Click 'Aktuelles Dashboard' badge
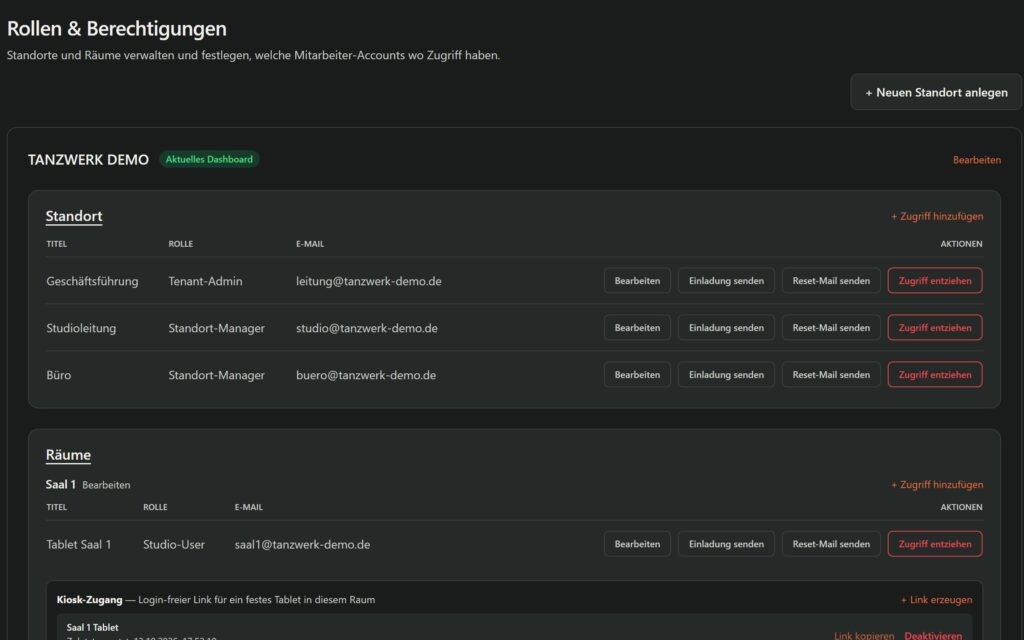Viewport: 1024px width, 640px height. coord(209,159)
